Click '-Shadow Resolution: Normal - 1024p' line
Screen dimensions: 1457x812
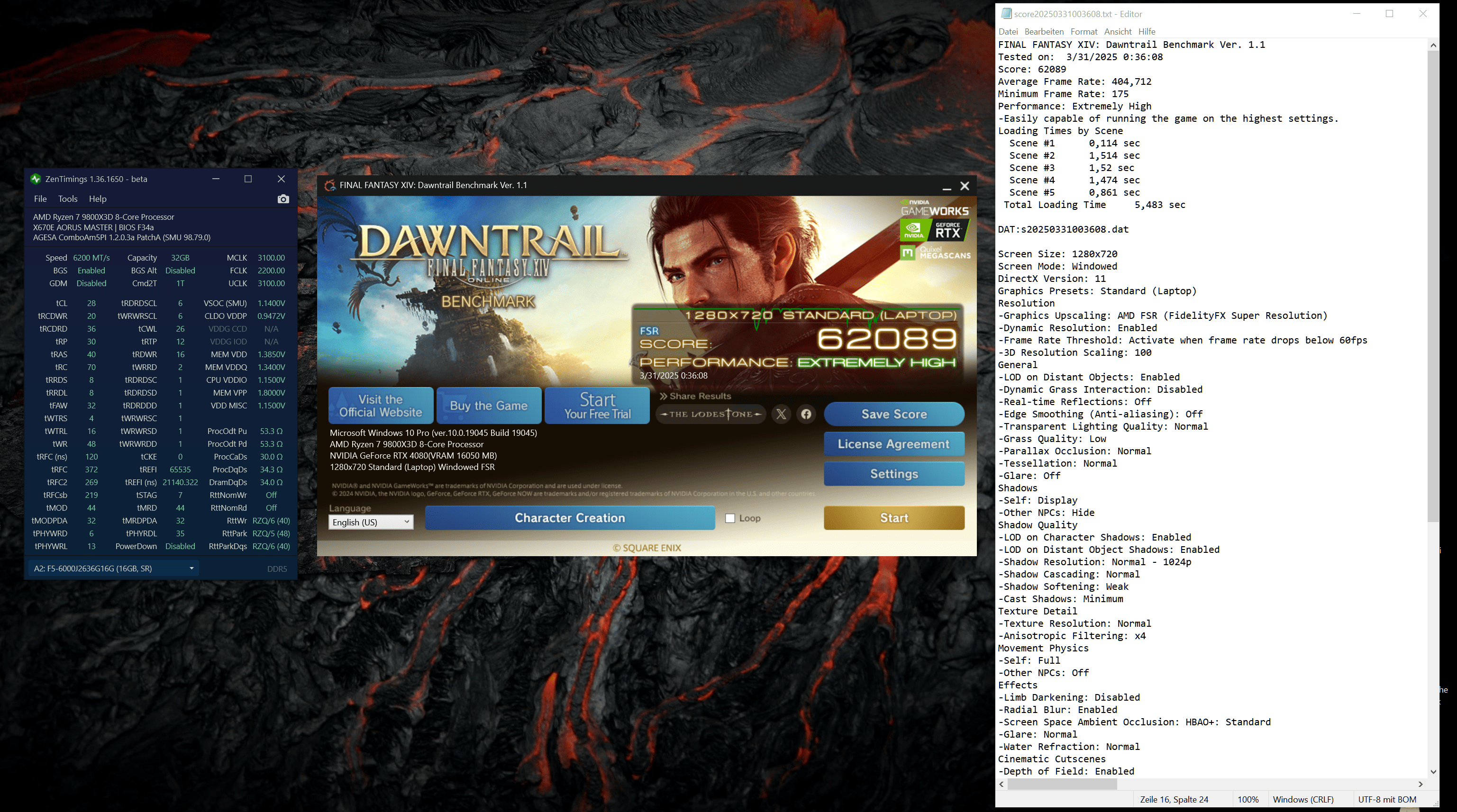tap(1094, 562)
